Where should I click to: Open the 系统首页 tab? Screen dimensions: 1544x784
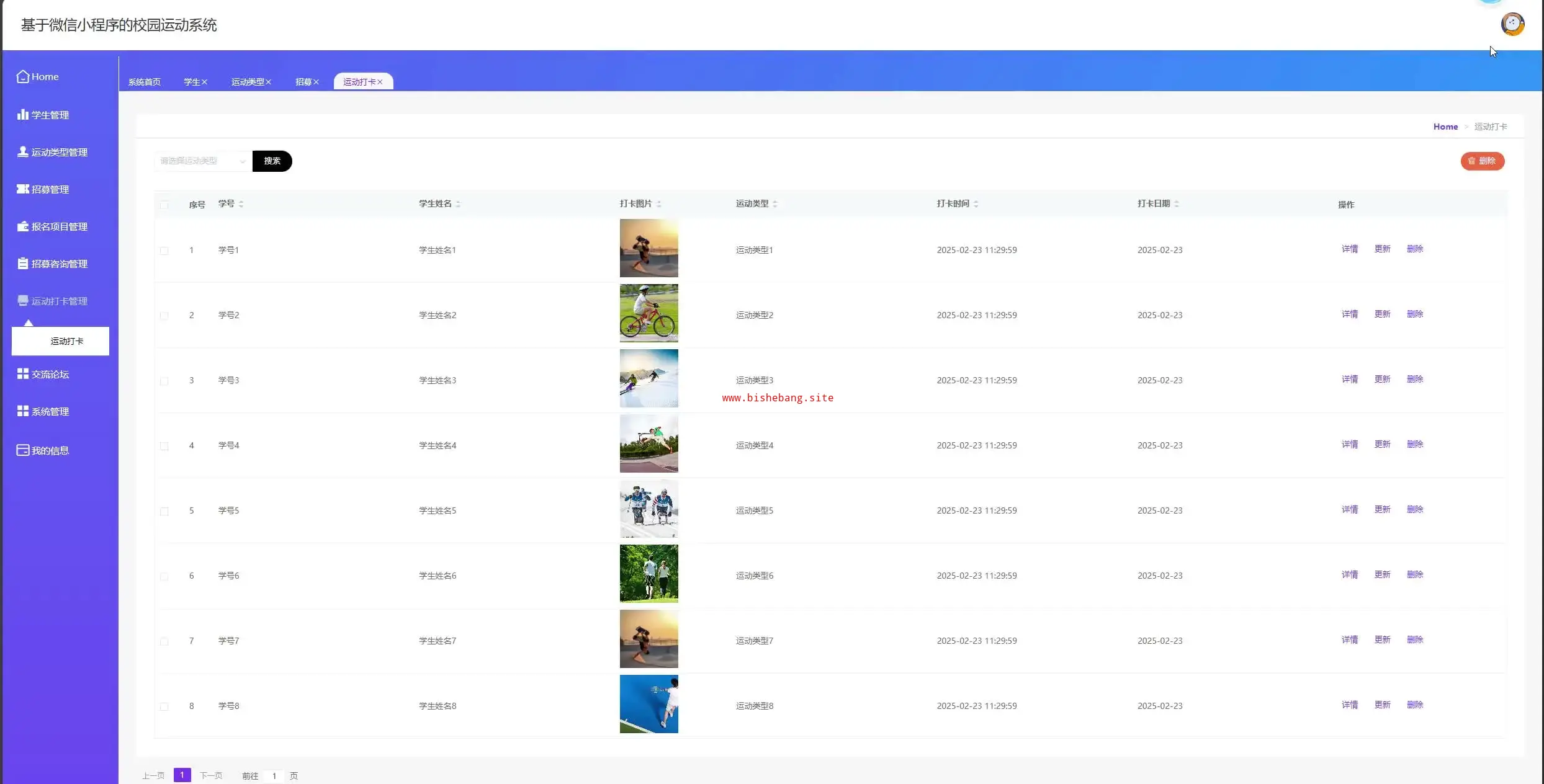click(x=144, y=82)
